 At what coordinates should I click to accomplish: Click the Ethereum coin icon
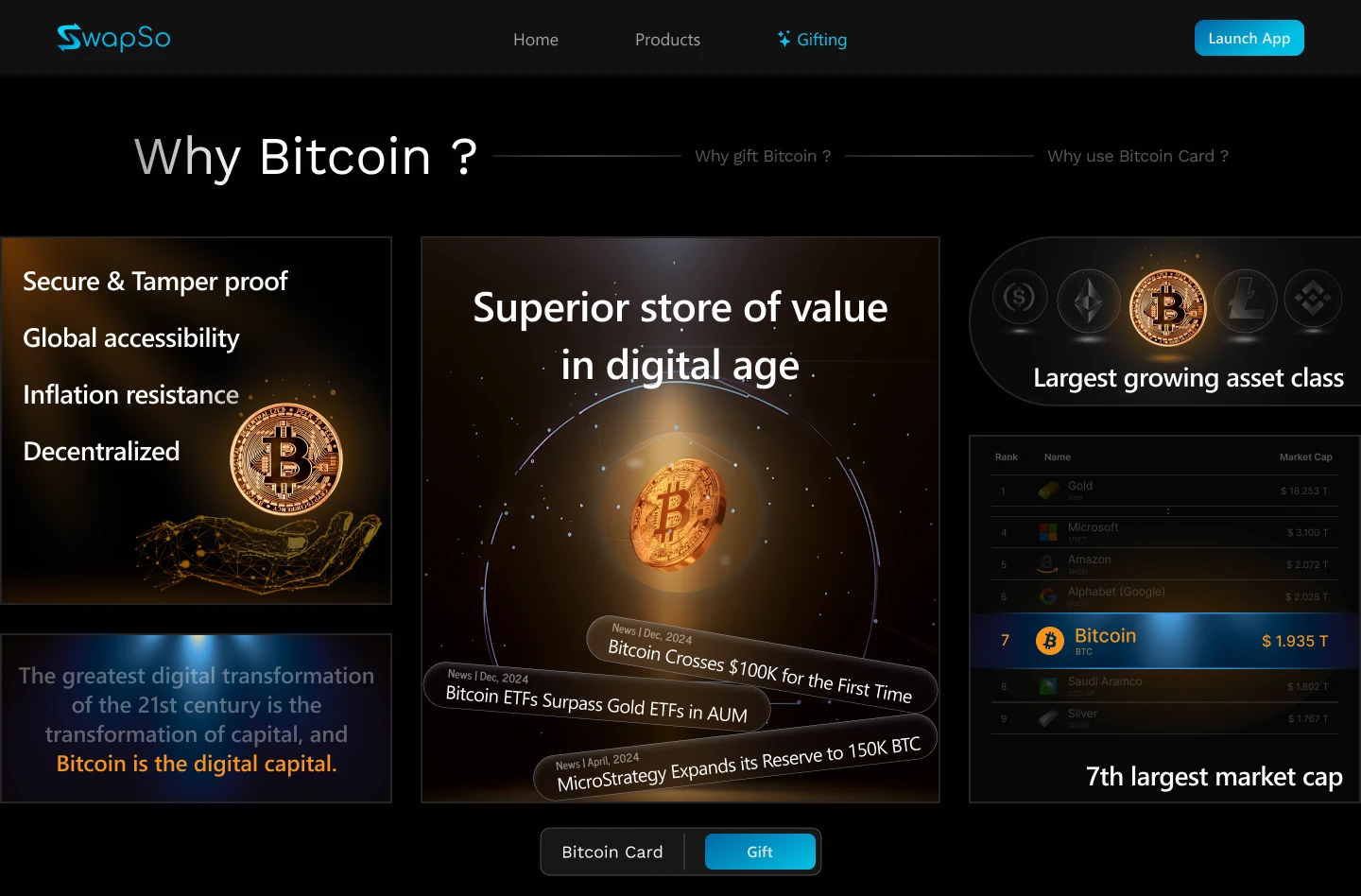point(1089,301)
